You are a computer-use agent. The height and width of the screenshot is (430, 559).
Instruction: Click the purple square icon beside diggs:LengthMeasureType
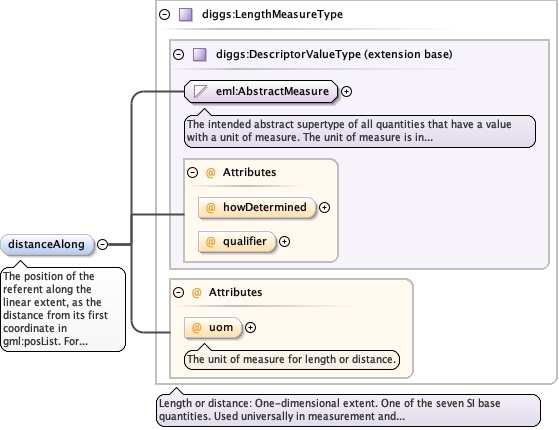(x=185, y=15)
